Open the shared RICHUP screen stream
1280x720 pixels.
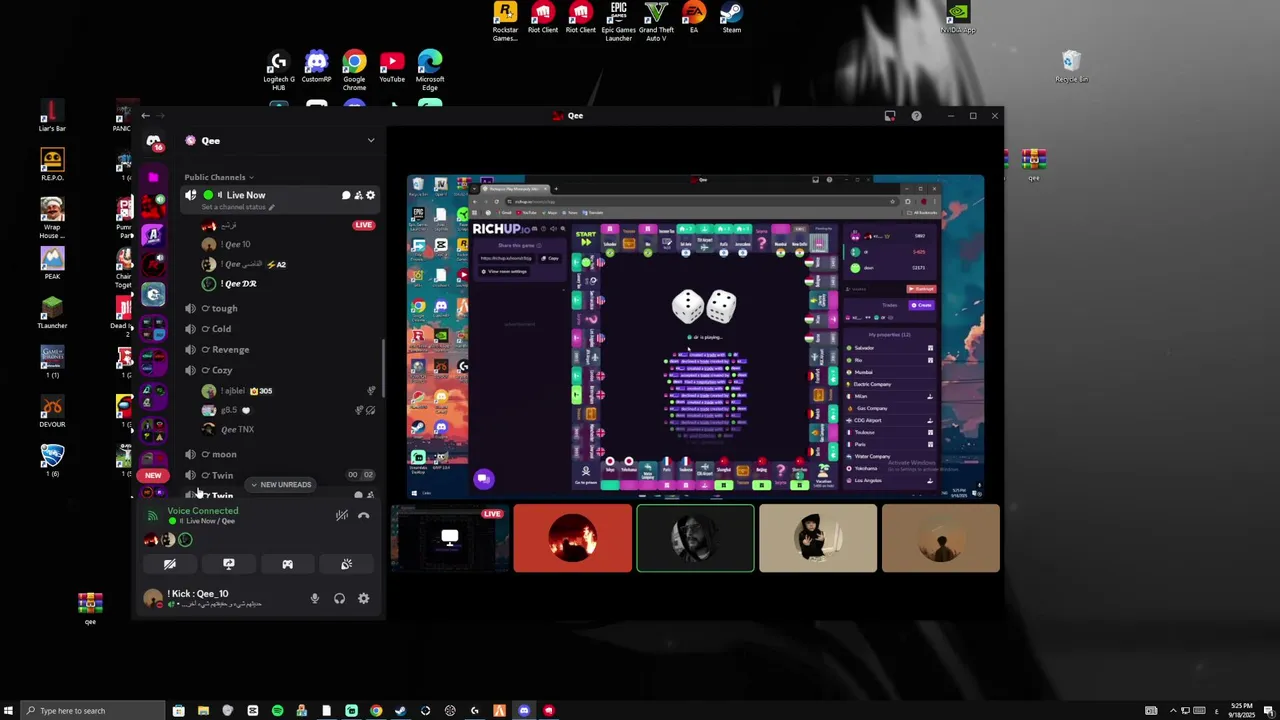click(695, 336)
